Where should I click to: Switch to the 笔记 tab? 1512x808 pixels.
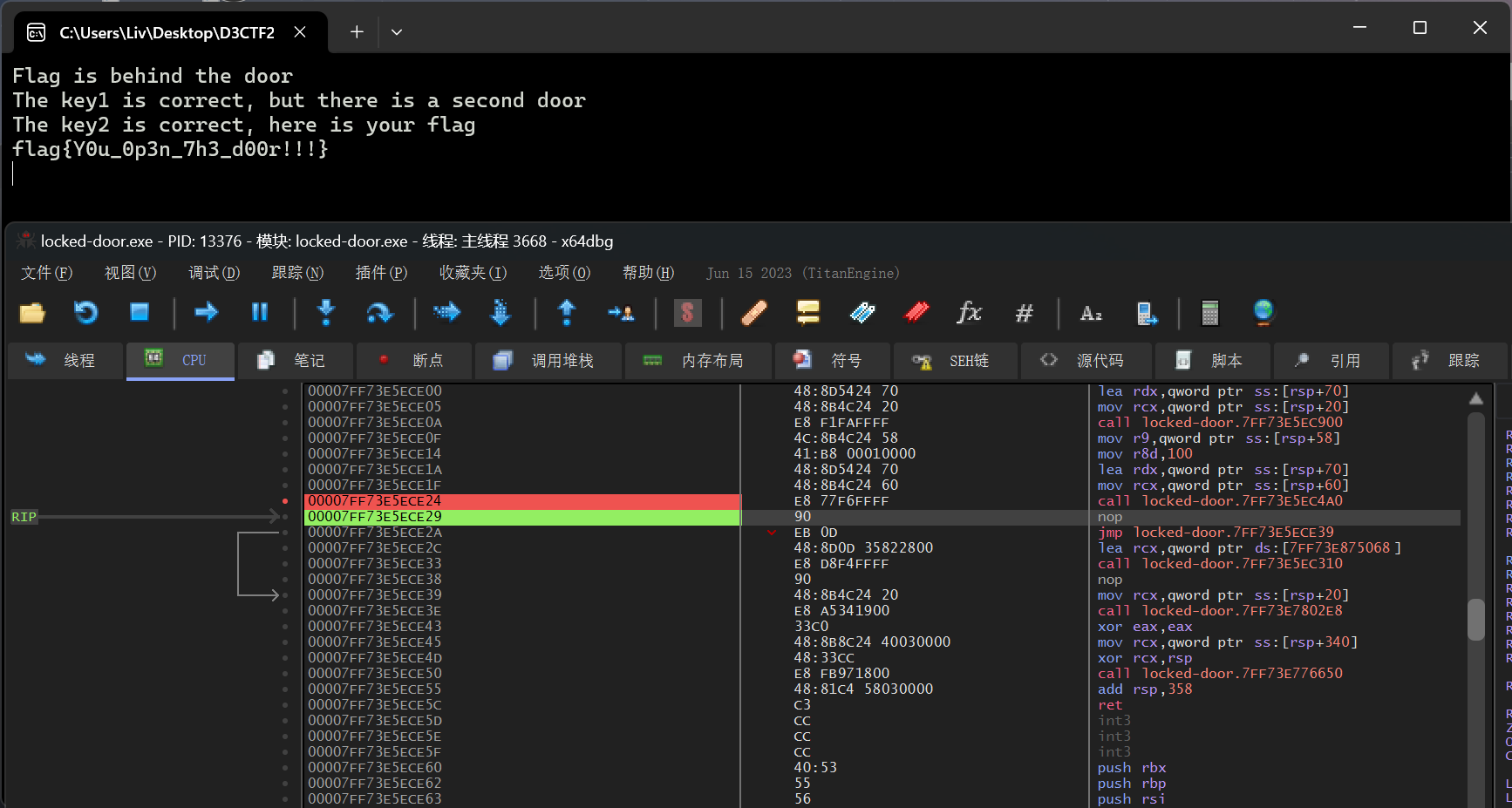pos(296,361)
